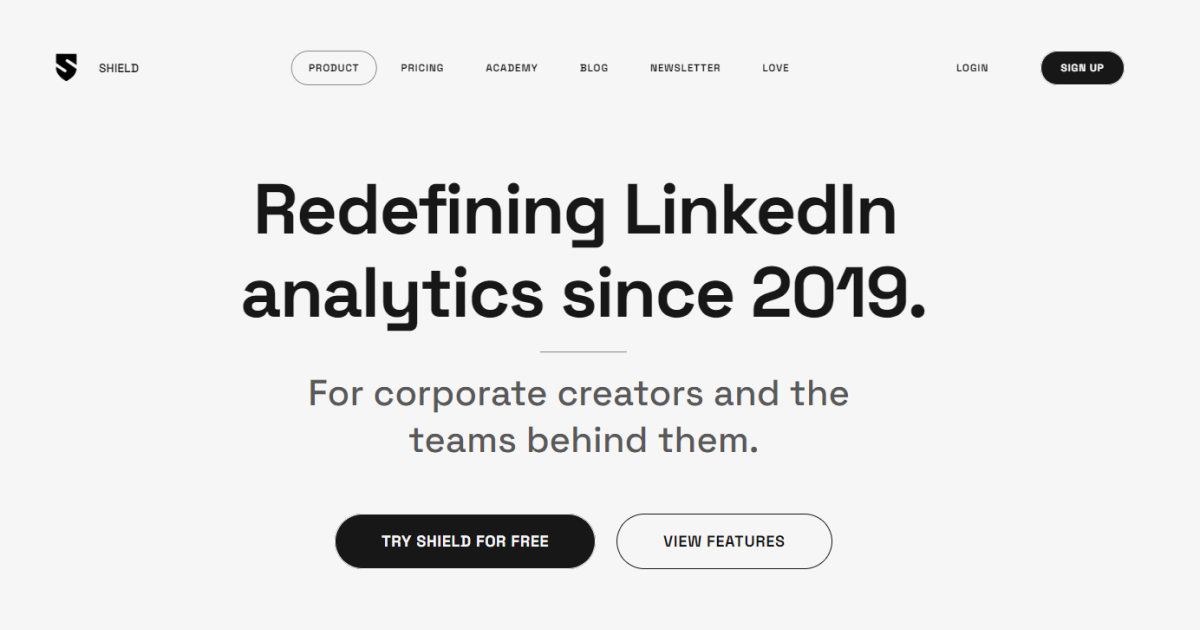Select the Love menu item
This screenshot has height=630, width=1200.
click(774, 68)
